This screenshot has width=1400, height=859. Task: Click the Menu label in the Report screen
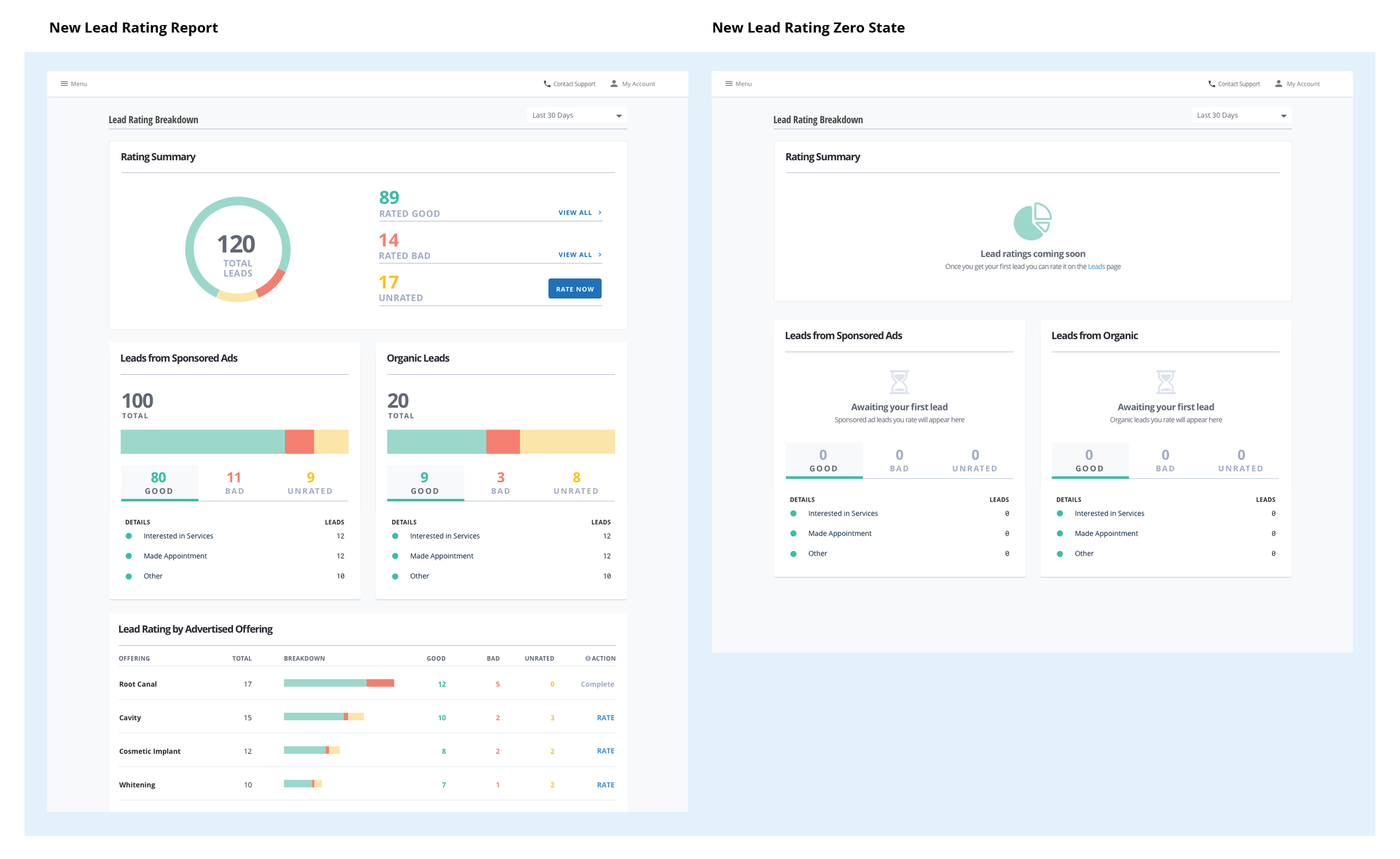(79, 83)
